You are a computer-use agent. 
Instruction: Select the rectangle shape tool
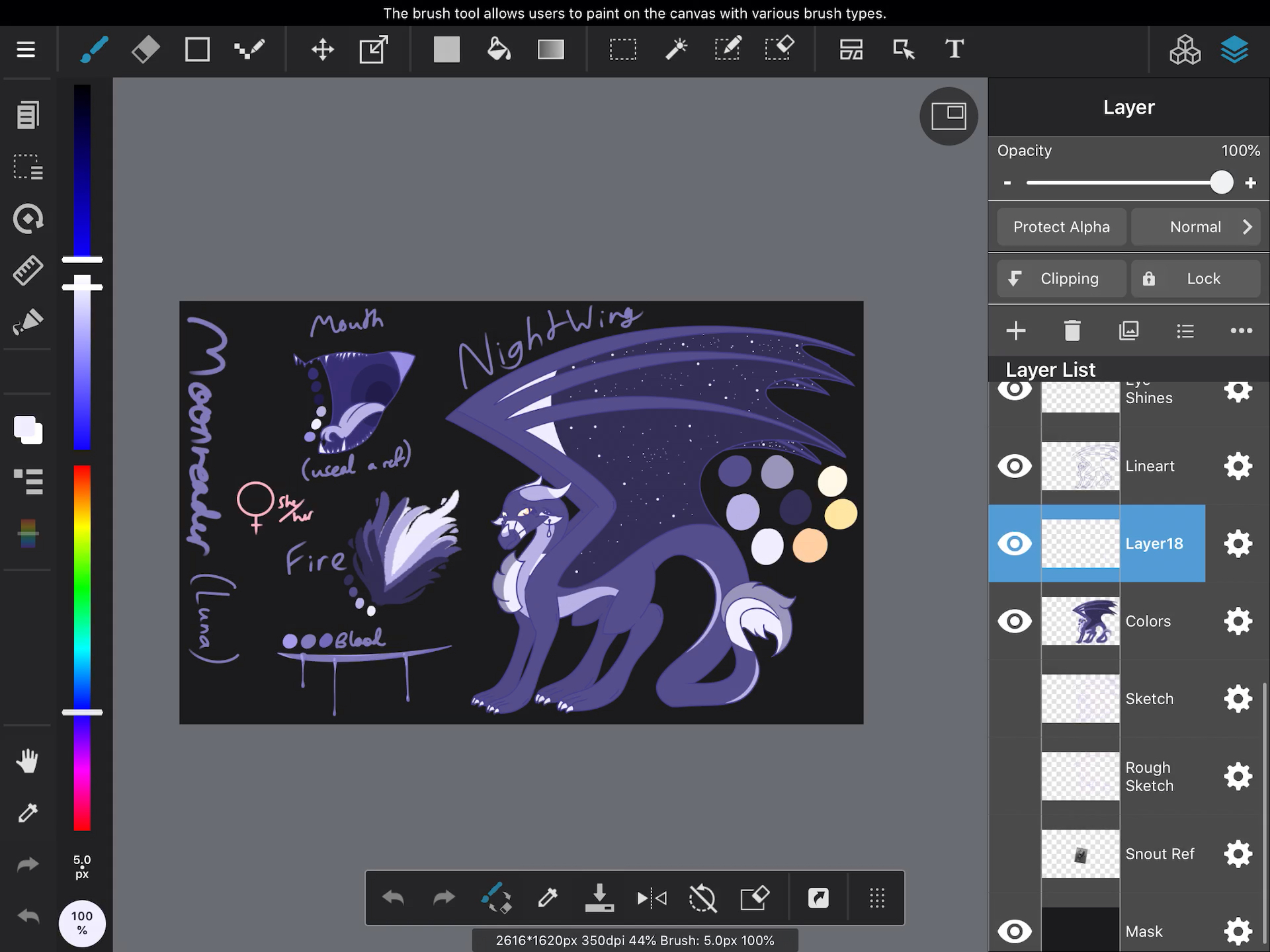point(197,50)
